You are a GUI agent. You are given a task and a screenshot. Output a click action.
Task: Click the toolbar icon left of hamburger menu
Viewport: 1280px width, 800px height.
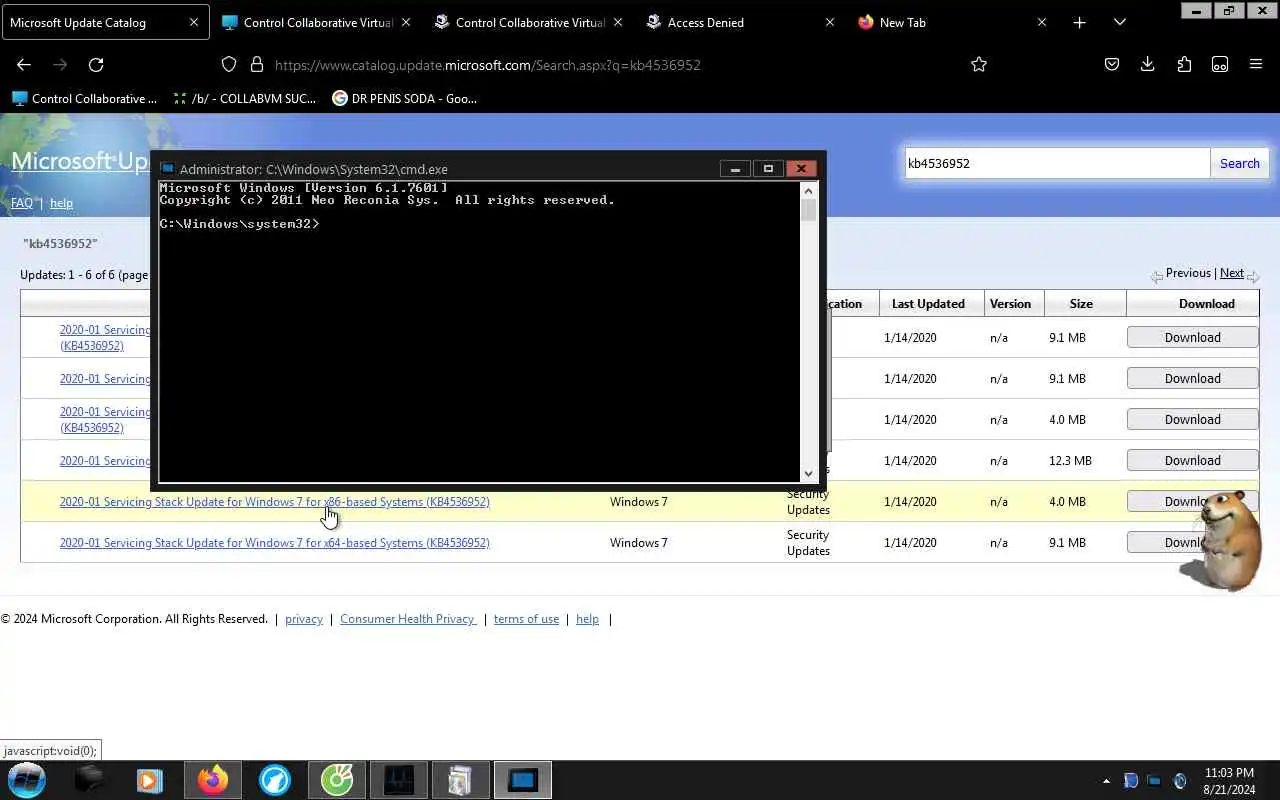pos(1220,64)
